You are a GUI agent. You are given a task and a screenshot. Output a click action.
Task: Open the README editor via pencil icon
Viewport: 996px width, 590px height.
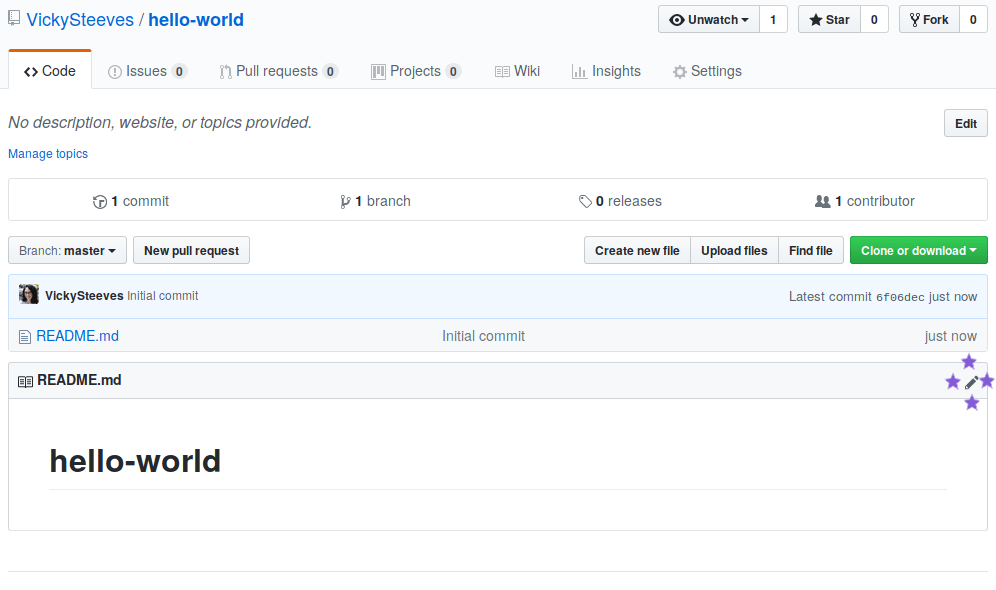click(x=971, y=381)
